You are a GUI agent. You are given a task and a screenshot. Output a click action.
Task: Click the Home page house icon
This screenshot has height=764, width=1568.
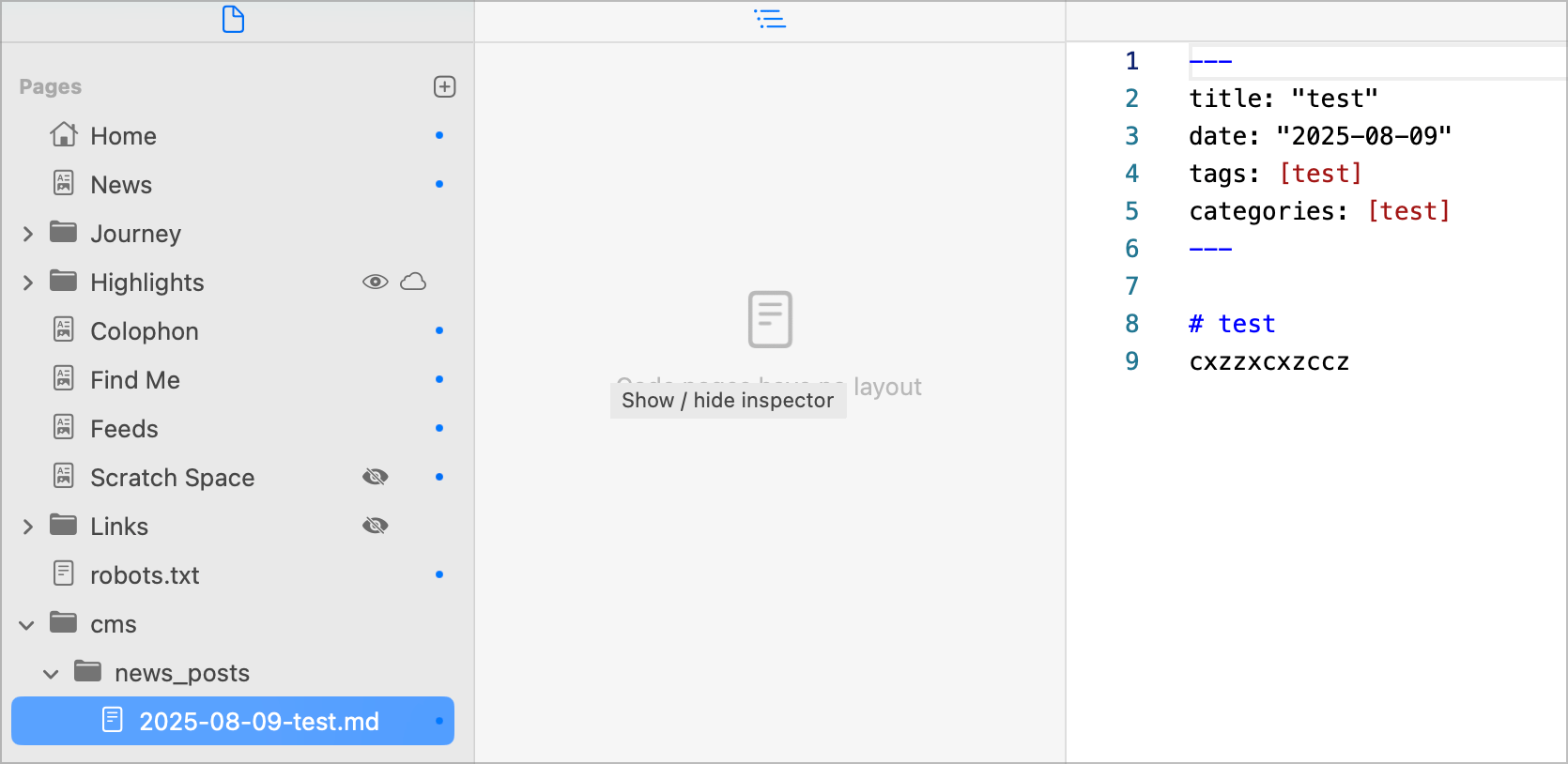(x=64, y=135)
